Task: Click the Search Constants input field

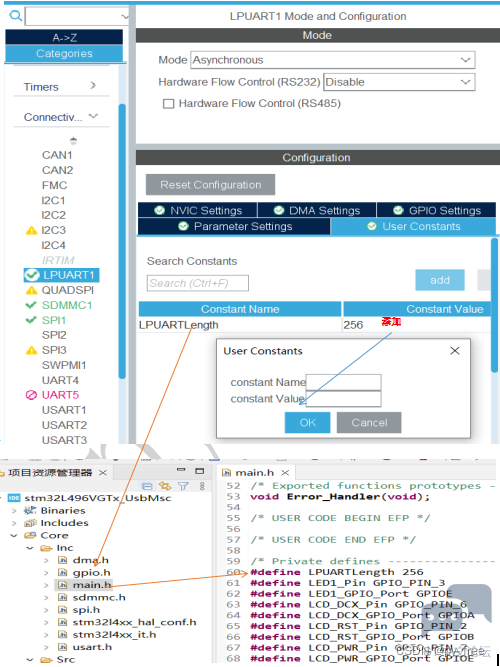Action: [x=198, y=283]
